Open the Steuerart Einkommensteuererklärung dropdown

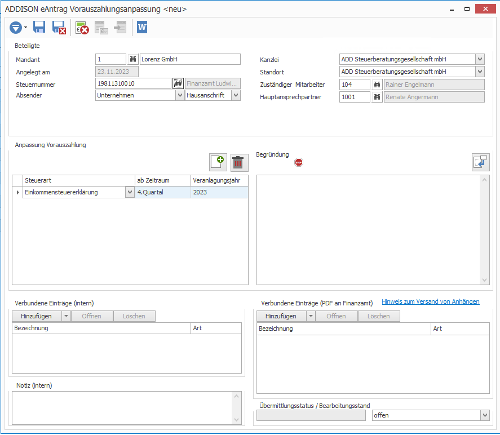[130, 192]
